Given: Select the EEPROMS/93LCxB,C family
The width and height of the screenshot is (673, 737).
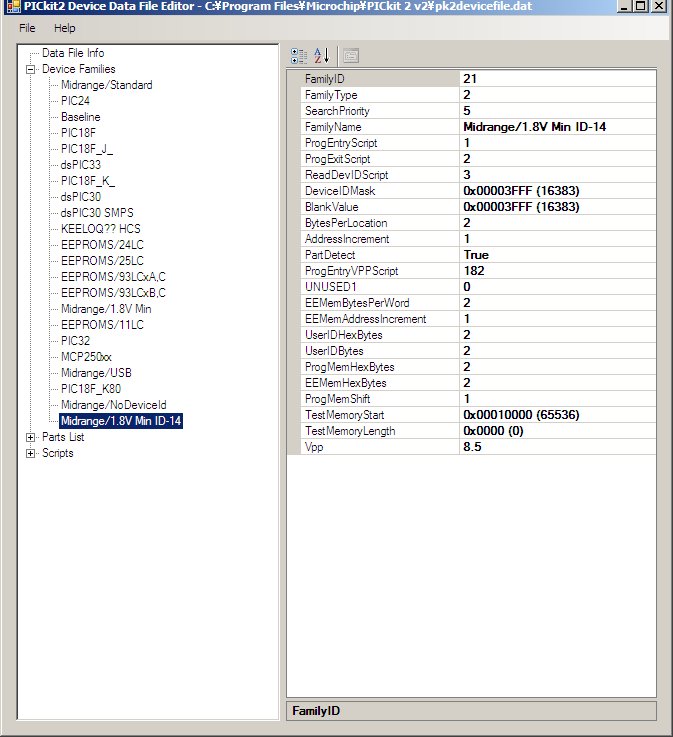Looking at the screenshot, I should pyautogui.click(x=113, y=293).
